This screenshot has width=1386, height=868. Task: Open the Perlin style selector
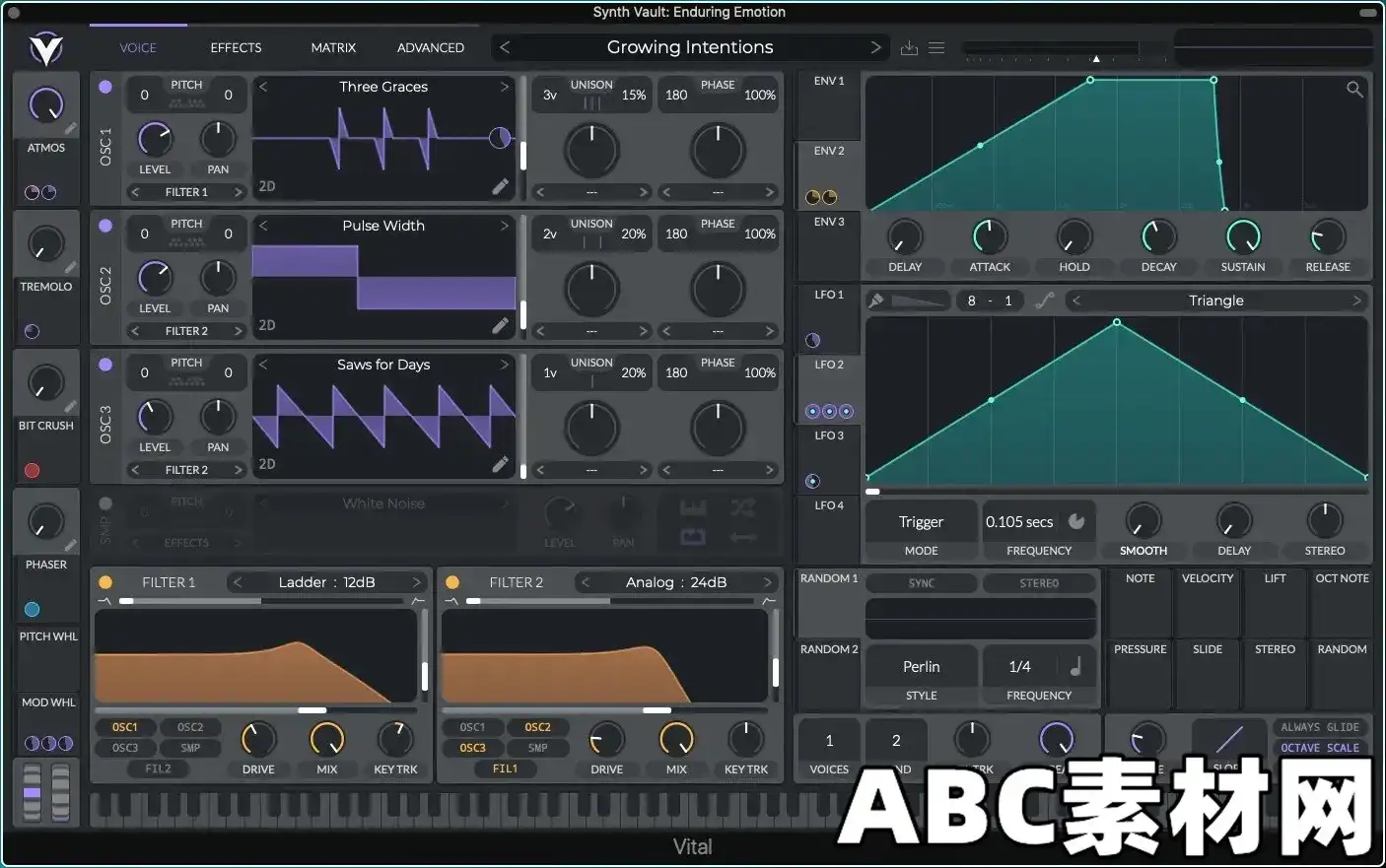(x=922, y=667)
